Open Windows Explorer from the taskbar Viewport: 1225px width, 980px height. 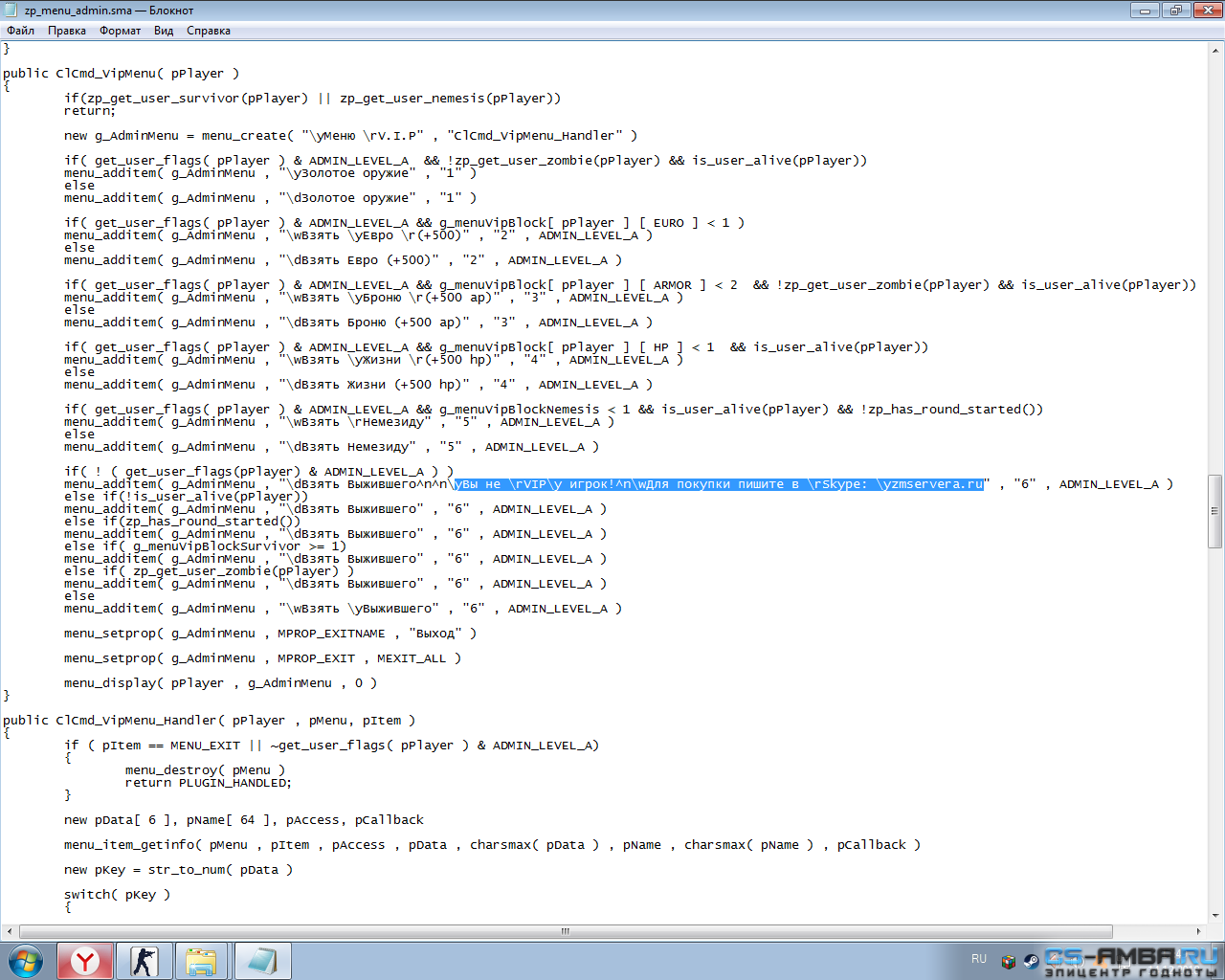pos(201,961)
